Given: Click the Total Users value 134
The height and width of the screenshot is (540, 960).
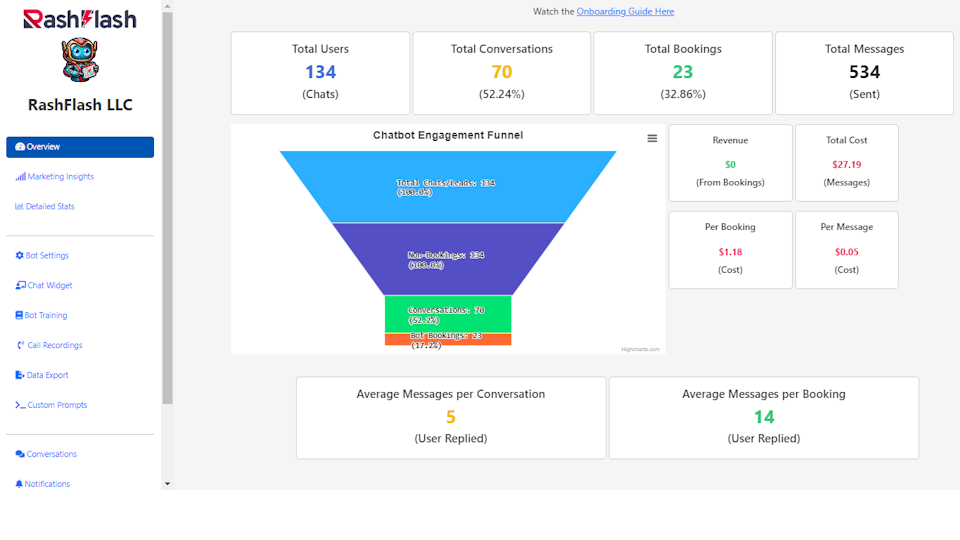Looking at the screenshot, I should click(320, 72).
